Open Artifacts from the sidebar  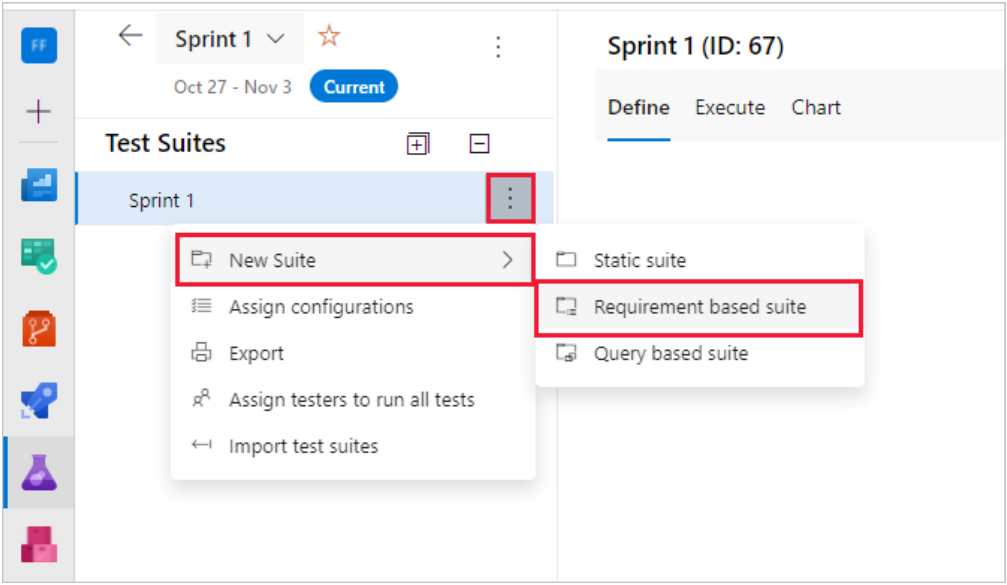tap(39, 543)
